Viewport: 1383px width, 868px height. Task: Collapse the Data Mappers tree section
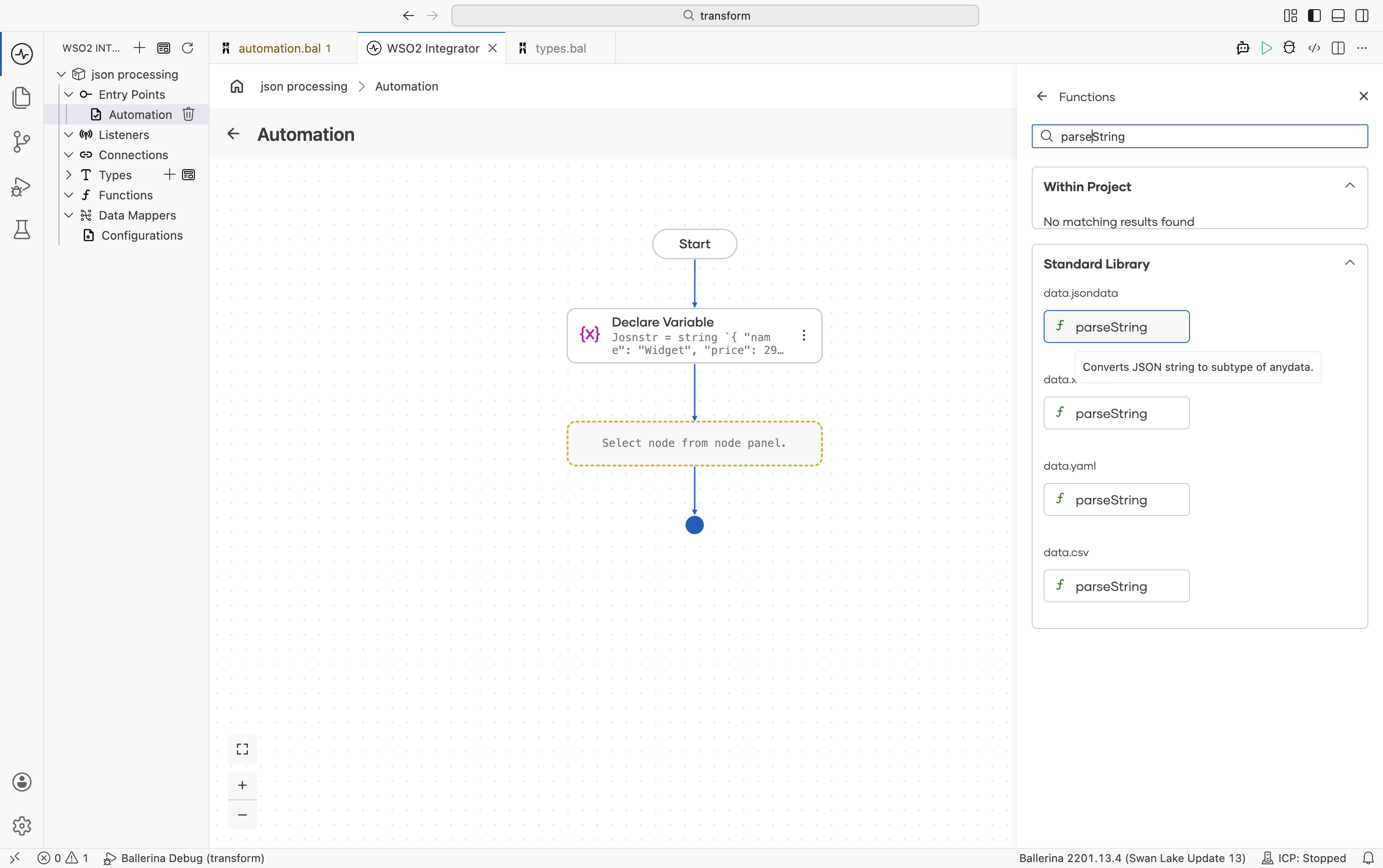[x=68, y=214]
